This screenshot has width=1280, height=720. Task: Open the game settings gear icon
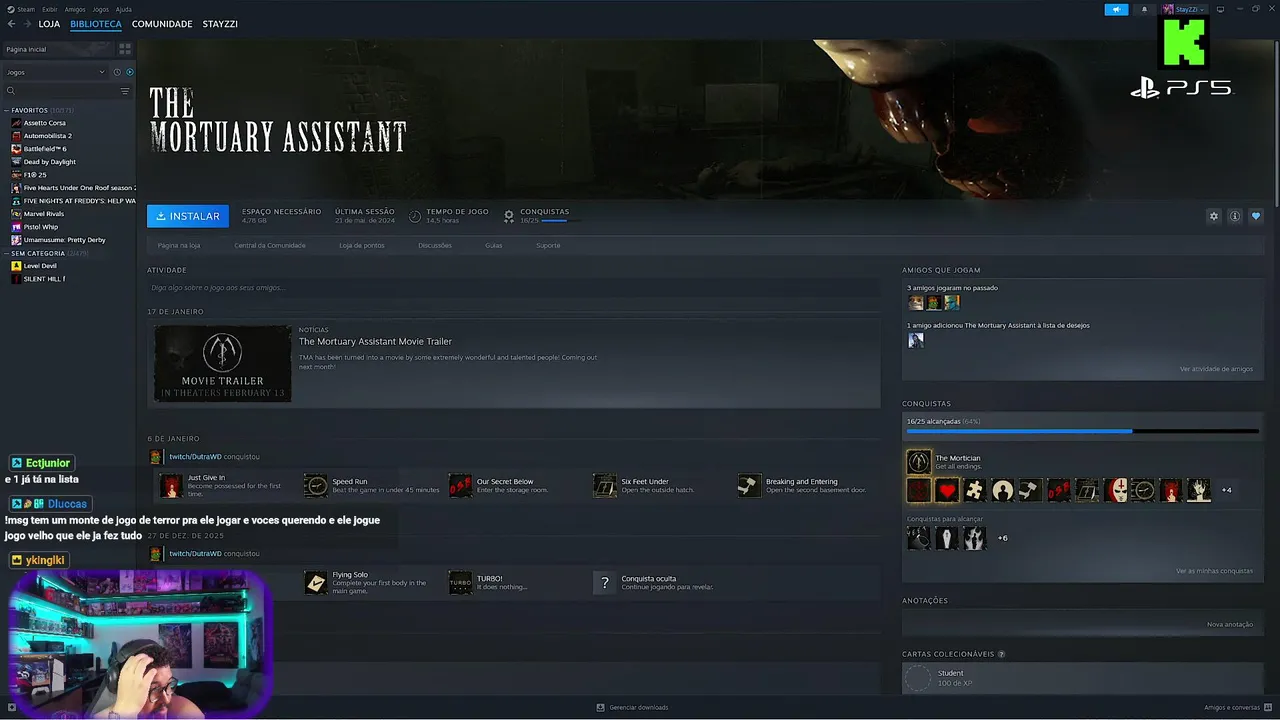click(x=1214, y=216)
